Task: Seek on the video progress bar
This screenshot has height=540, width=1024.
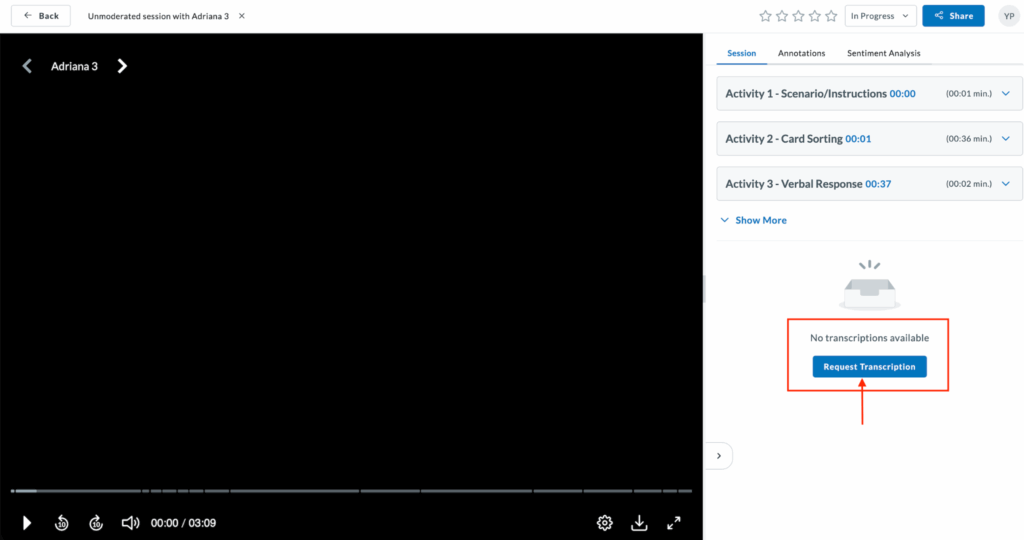Action: tap(351, 490)
